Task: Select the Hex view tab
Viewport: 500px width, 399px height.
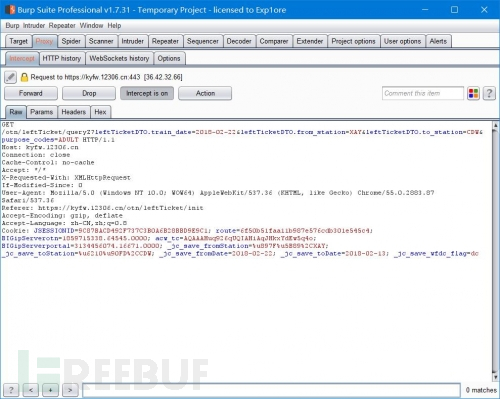Action: tap(100, 112)
